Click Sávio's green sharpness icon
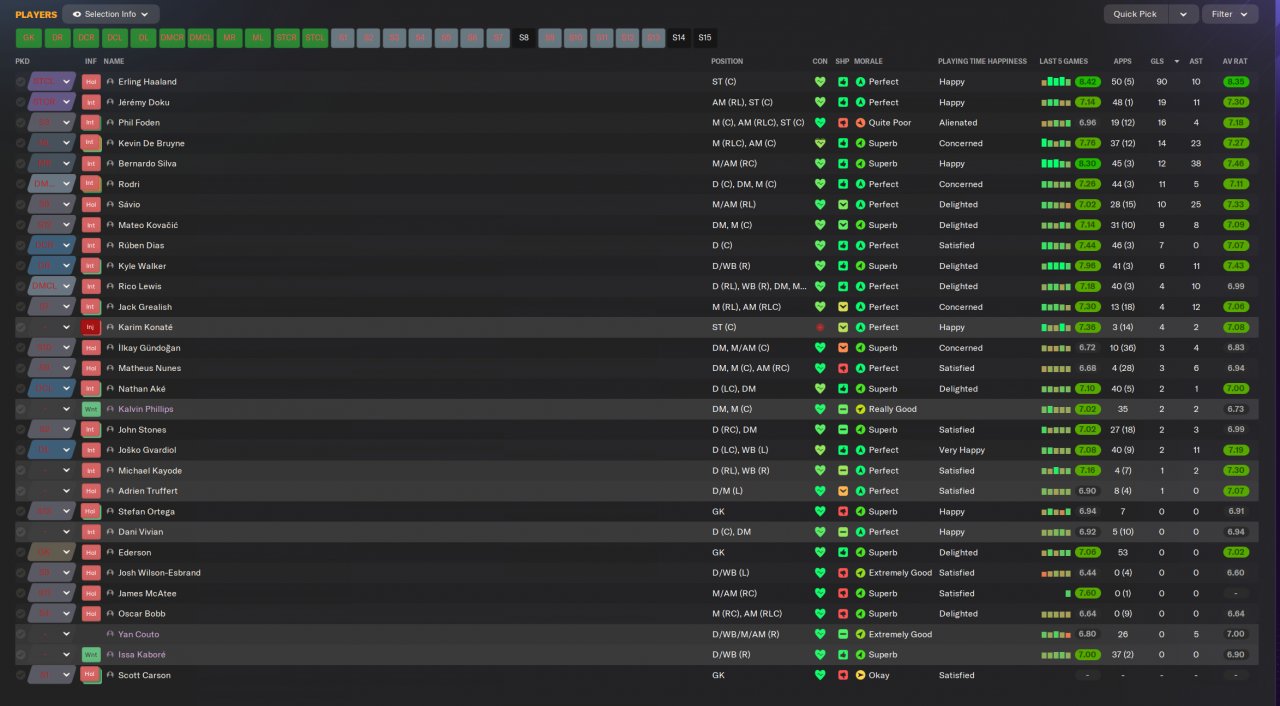The image size is (1280, 706). coord(843,204)
